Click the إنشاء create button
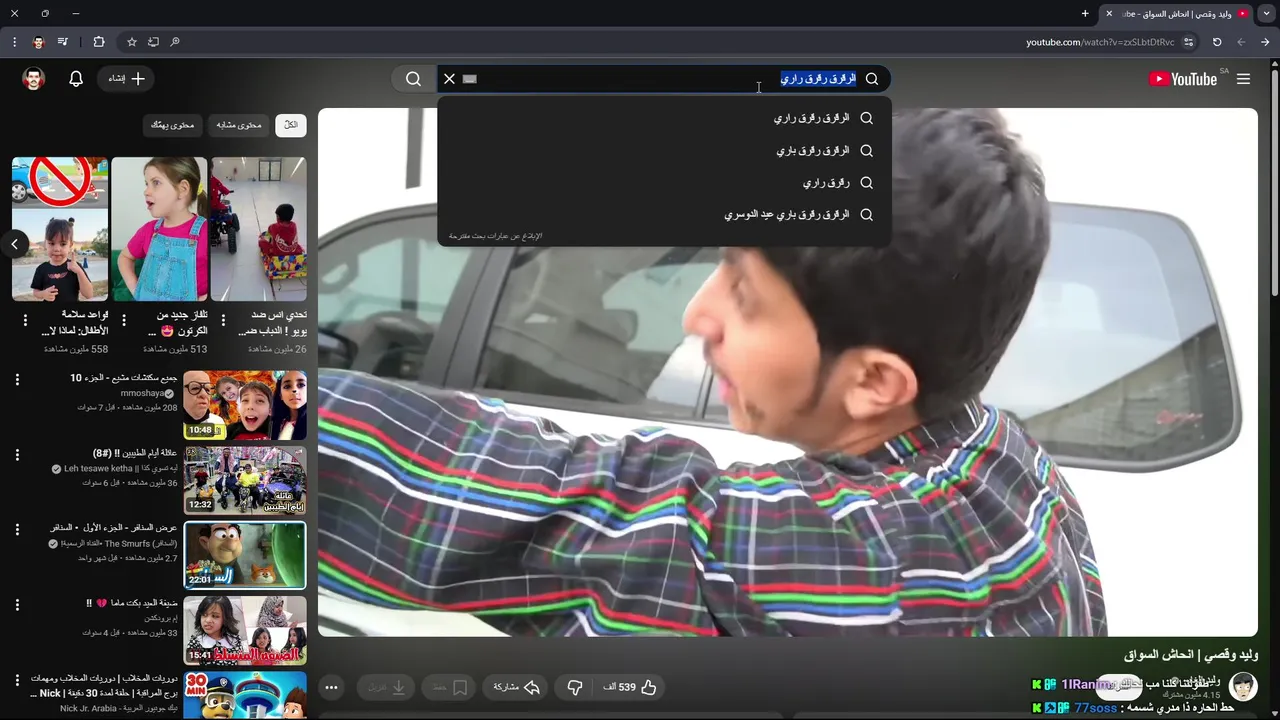Screen dimensions: 1280x720 pyautogui.click(x=127, y=79)
